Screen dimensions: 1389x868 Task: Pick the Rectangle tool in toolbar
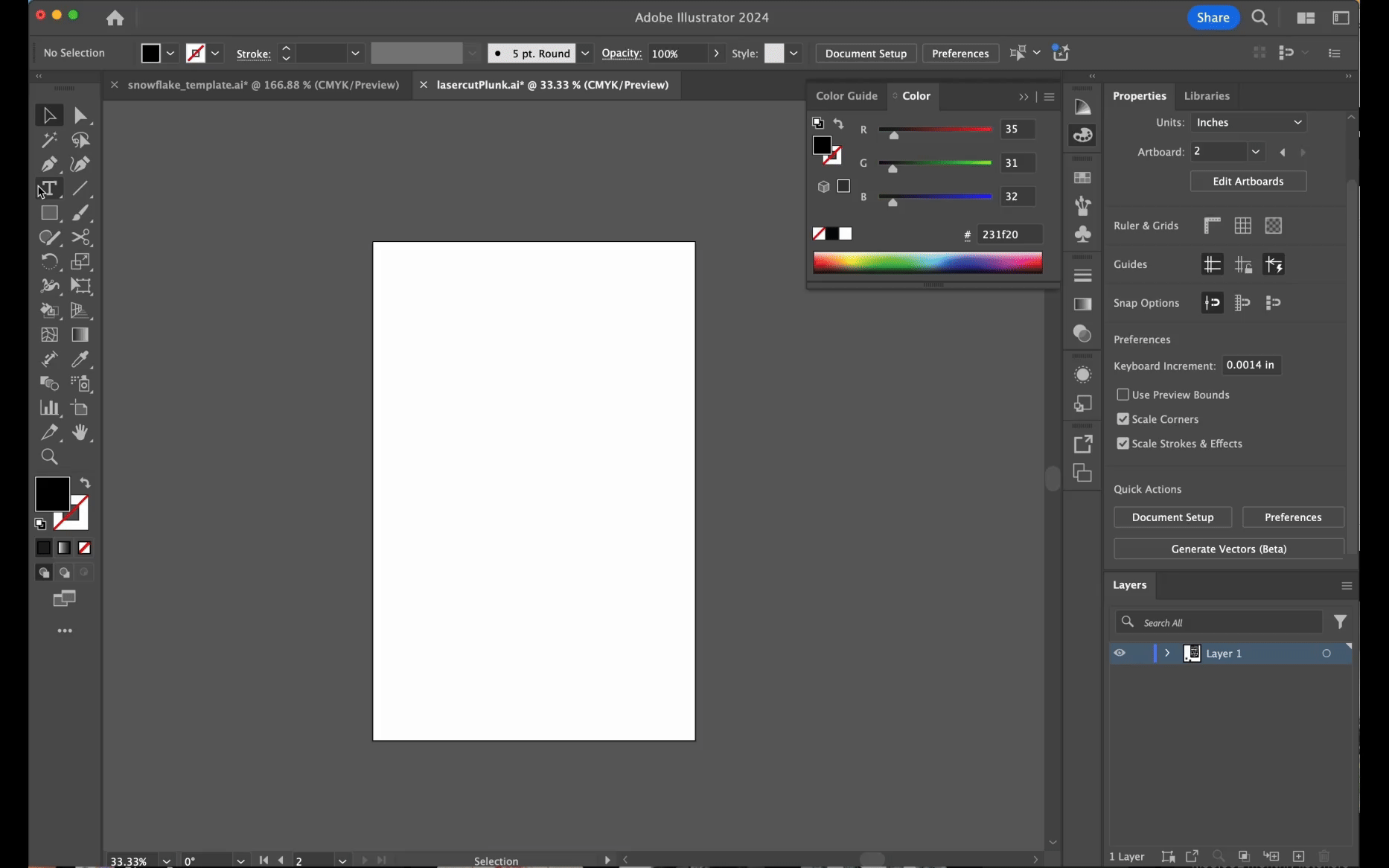point(49,213)
